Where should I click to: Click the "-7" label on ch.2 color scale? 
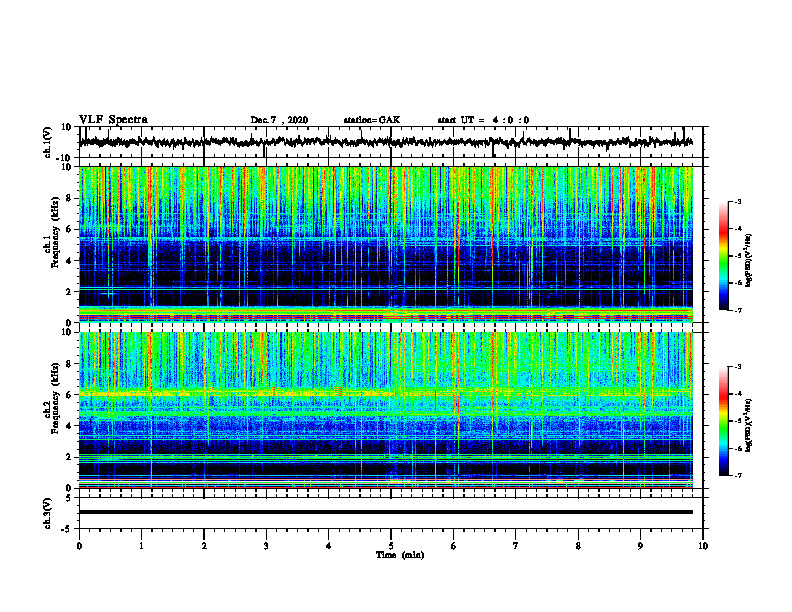[737, 475]
